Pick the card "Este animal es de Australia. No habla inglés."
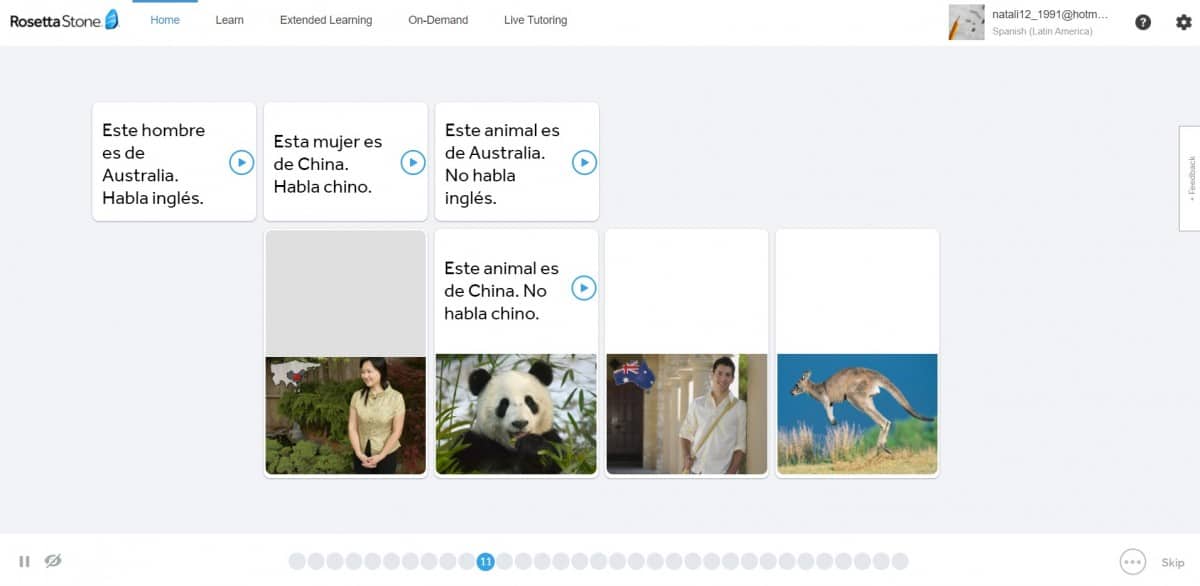The image size is (1200, 586). point(517,162)
